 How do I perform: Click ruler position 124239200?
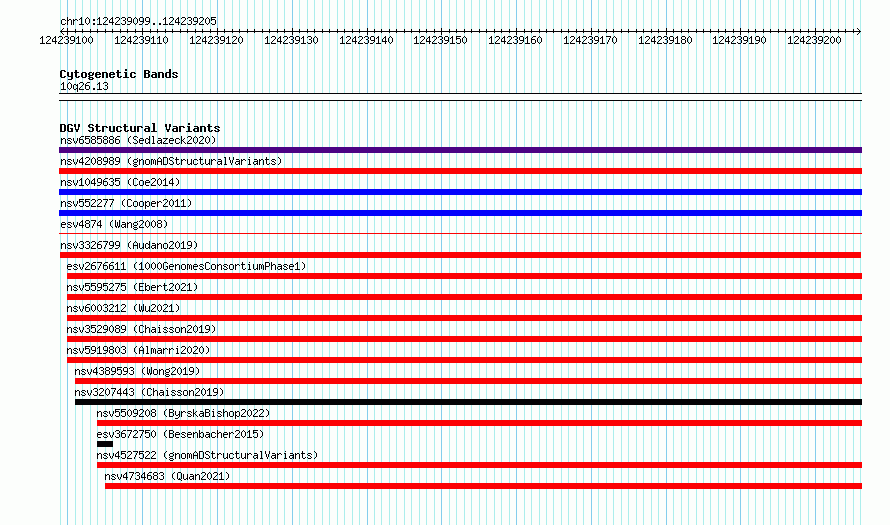click(x=815, y=40)
